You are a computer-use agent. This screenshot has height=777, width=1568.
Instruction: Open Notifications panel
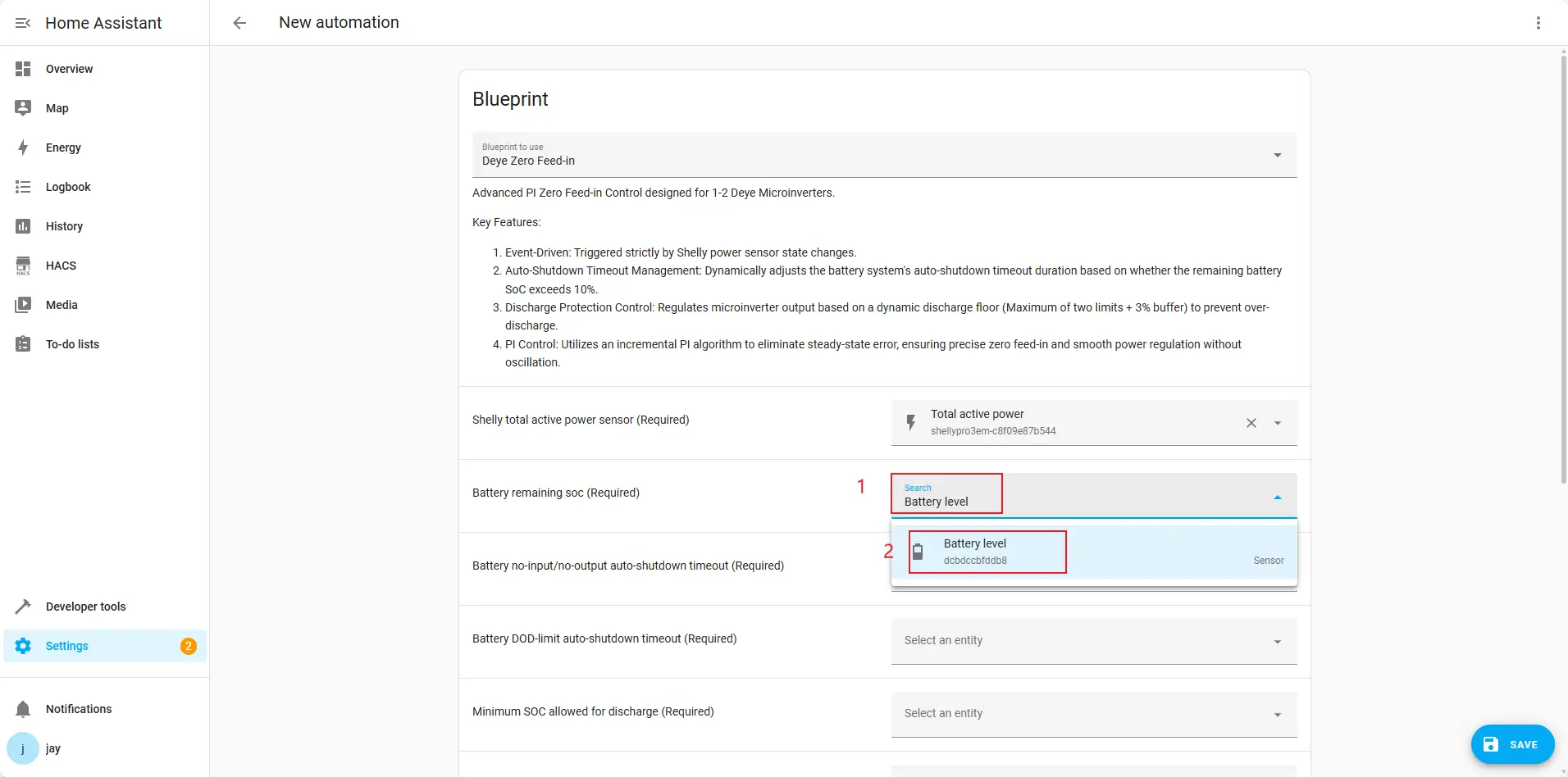[79, 709]
